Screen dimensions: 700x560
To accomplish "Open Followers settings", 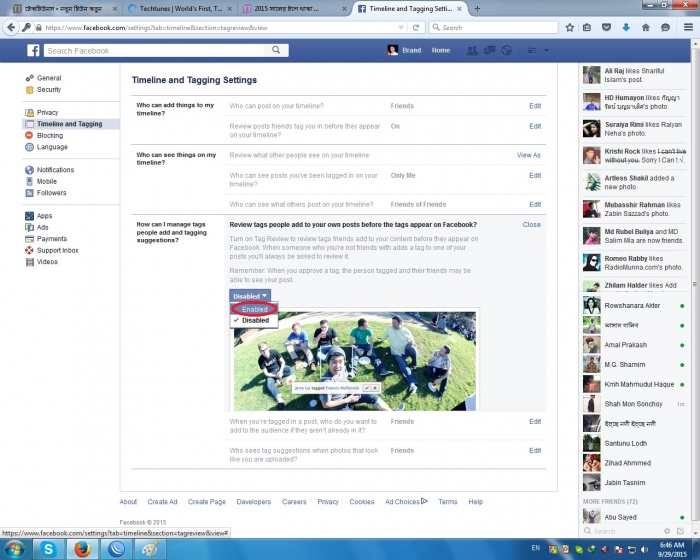I will point(51,193).
